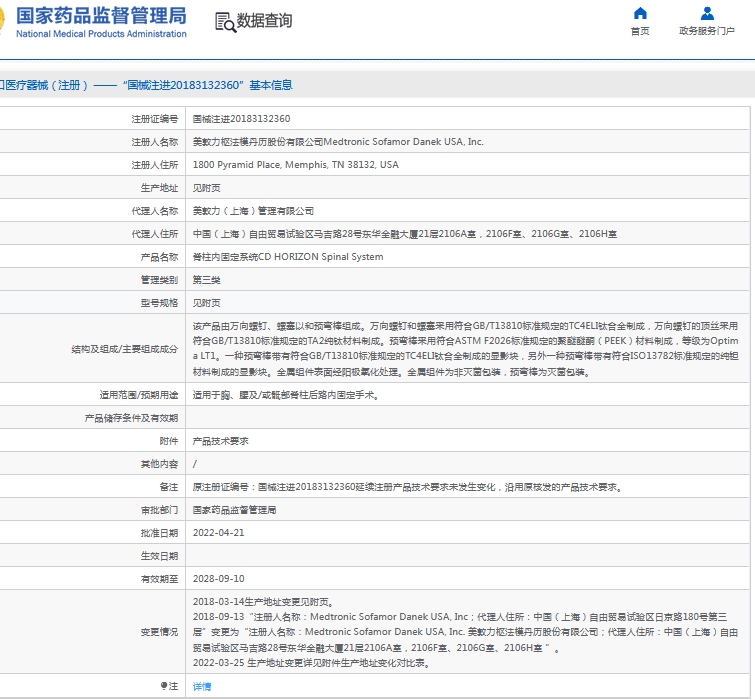Click the NMPA logo emblem
755x700 pixels.
click(x=2, y=21)
